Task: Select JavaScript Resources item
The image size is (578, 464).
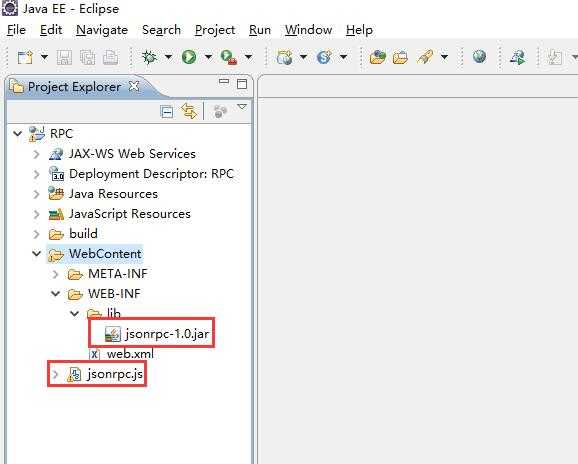Action: click(130, 214)
